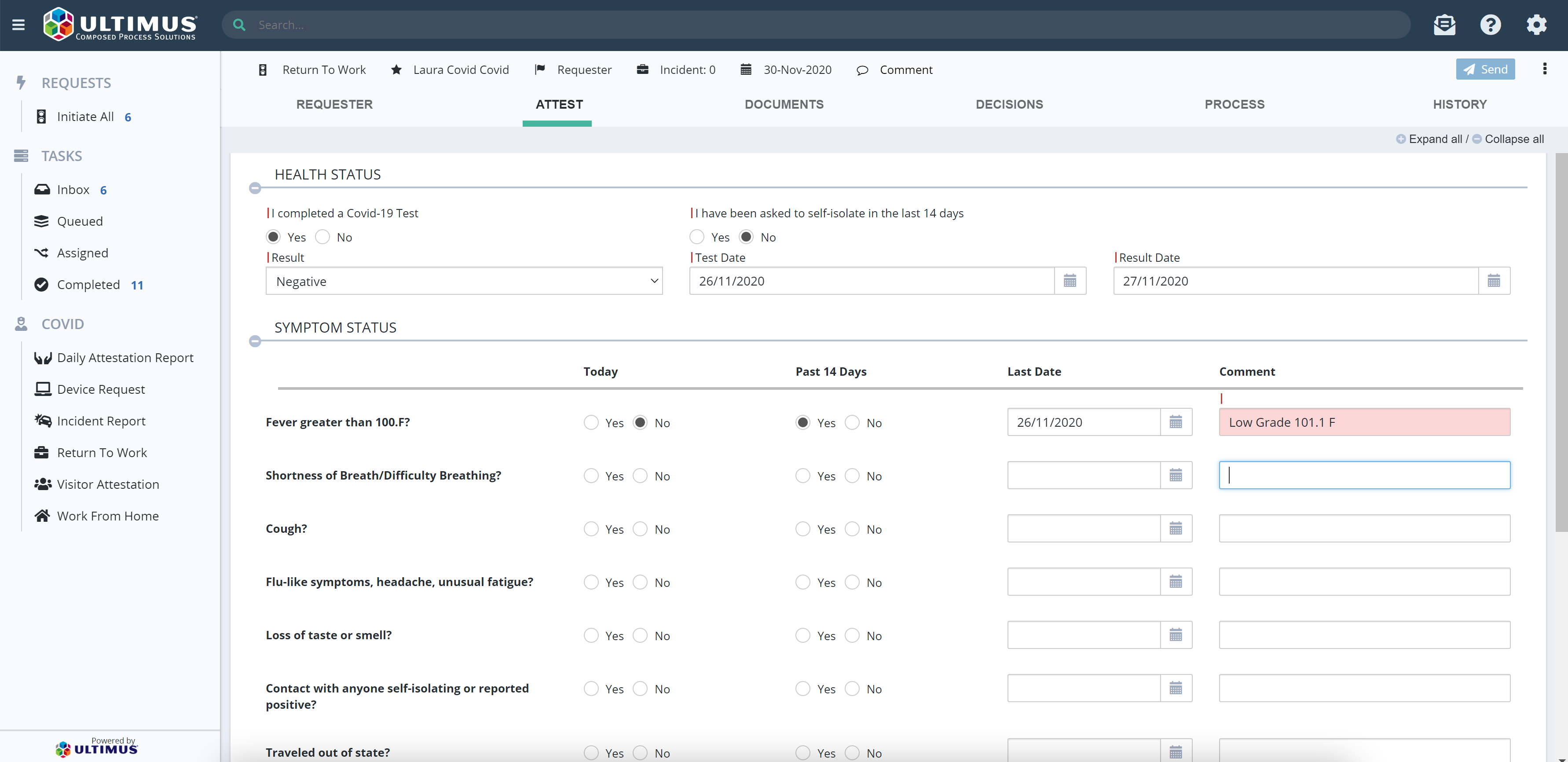The height and width of the screenshot is (762, 1568).
Task: Collapse the Health Status section
Action: [x=255, y=188]
